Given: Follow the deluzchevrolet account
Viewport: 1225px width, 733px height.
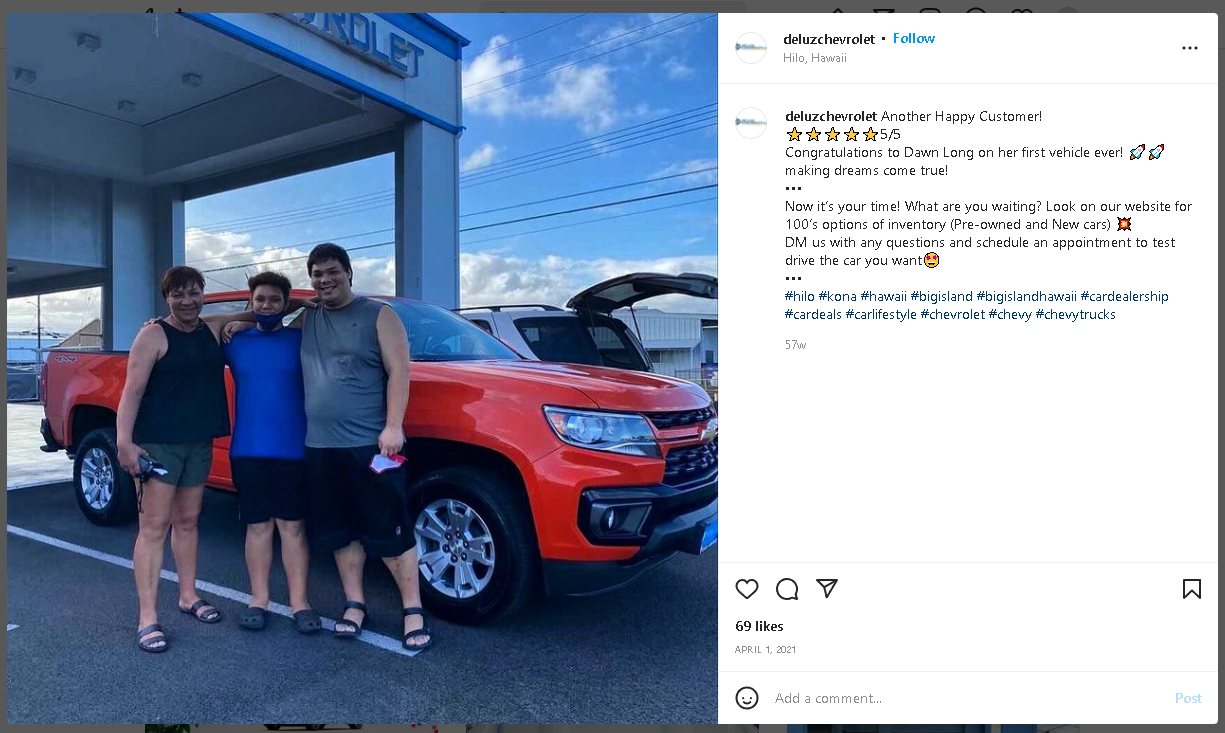Looking at the screenshot, I should tap(914, 39).
